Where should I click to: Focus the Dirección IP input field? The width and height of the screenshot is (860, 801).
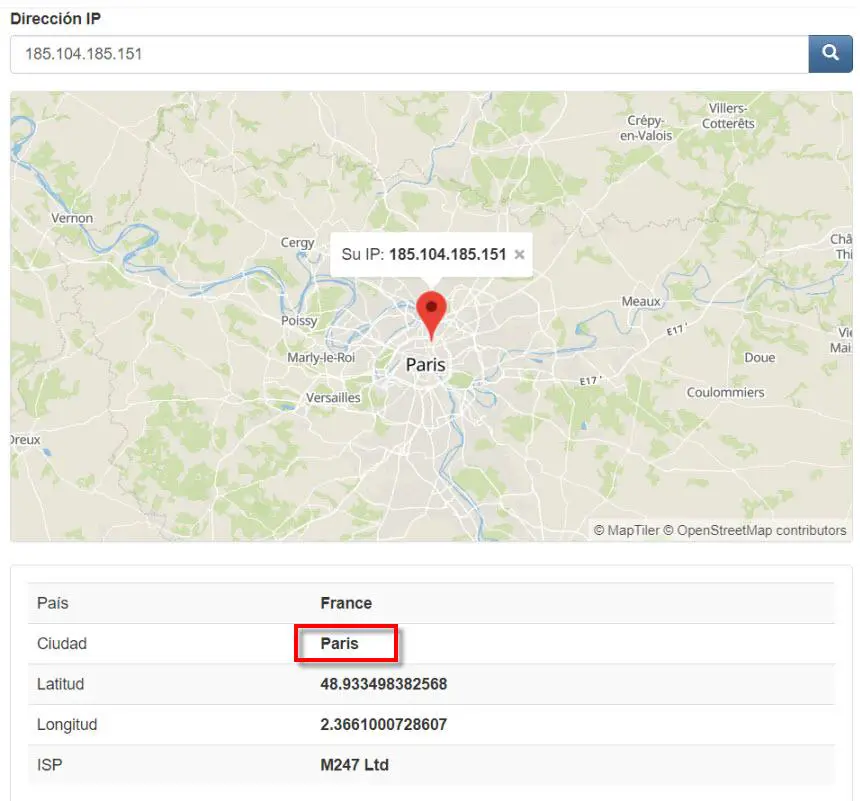pos(408,54)
